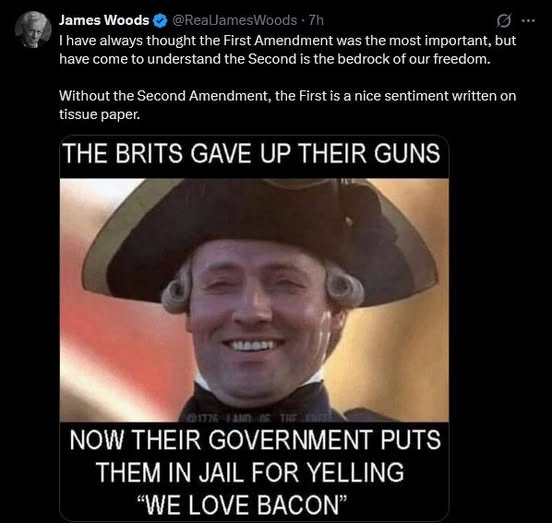Viewport: 552px width, 523px height.
Task: Click the tweet line starting "I have always thought"
Action: [287, 40]
